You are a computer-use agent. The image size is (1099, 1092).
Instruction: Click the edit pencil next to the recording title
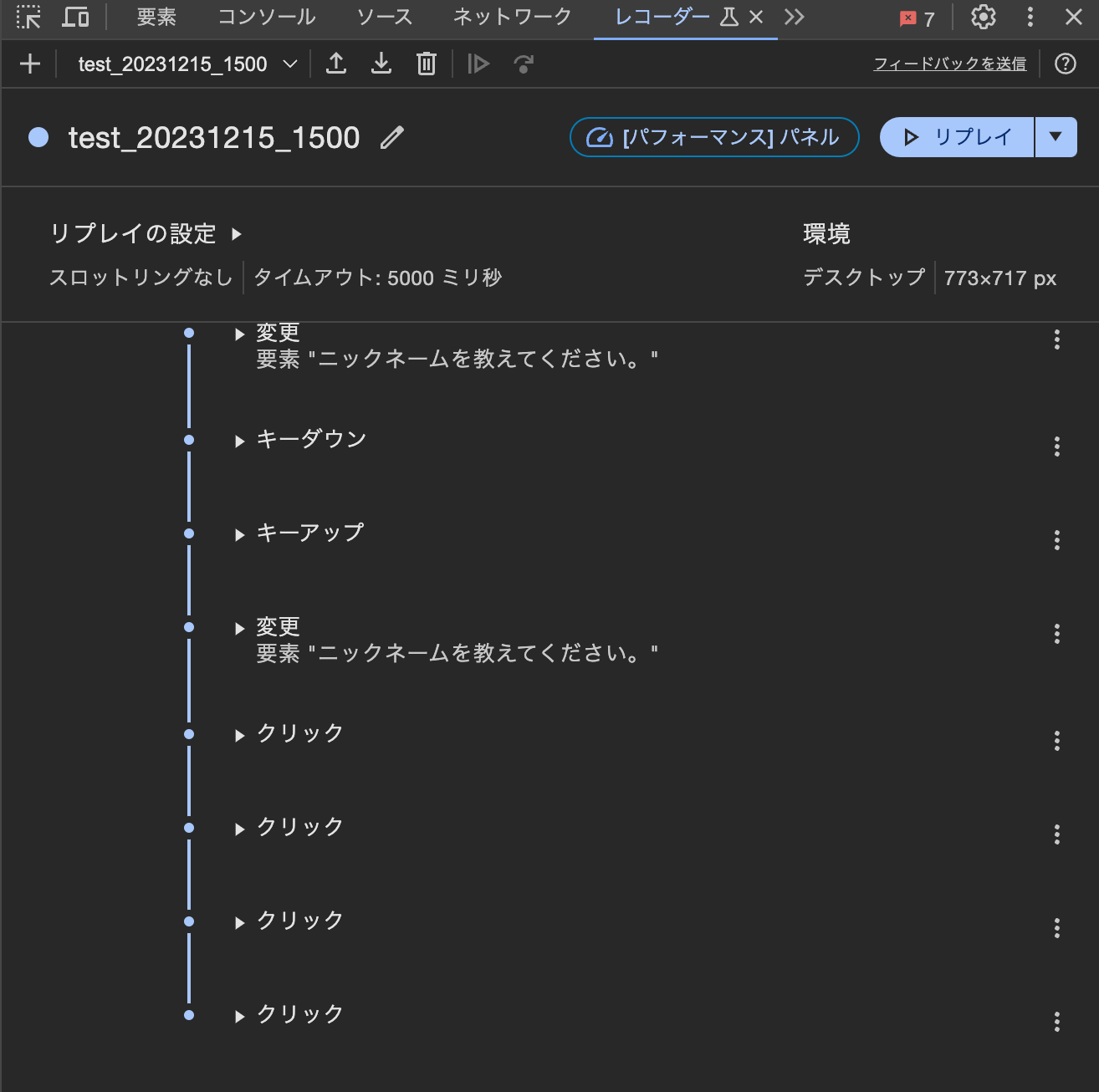(391, 138)
